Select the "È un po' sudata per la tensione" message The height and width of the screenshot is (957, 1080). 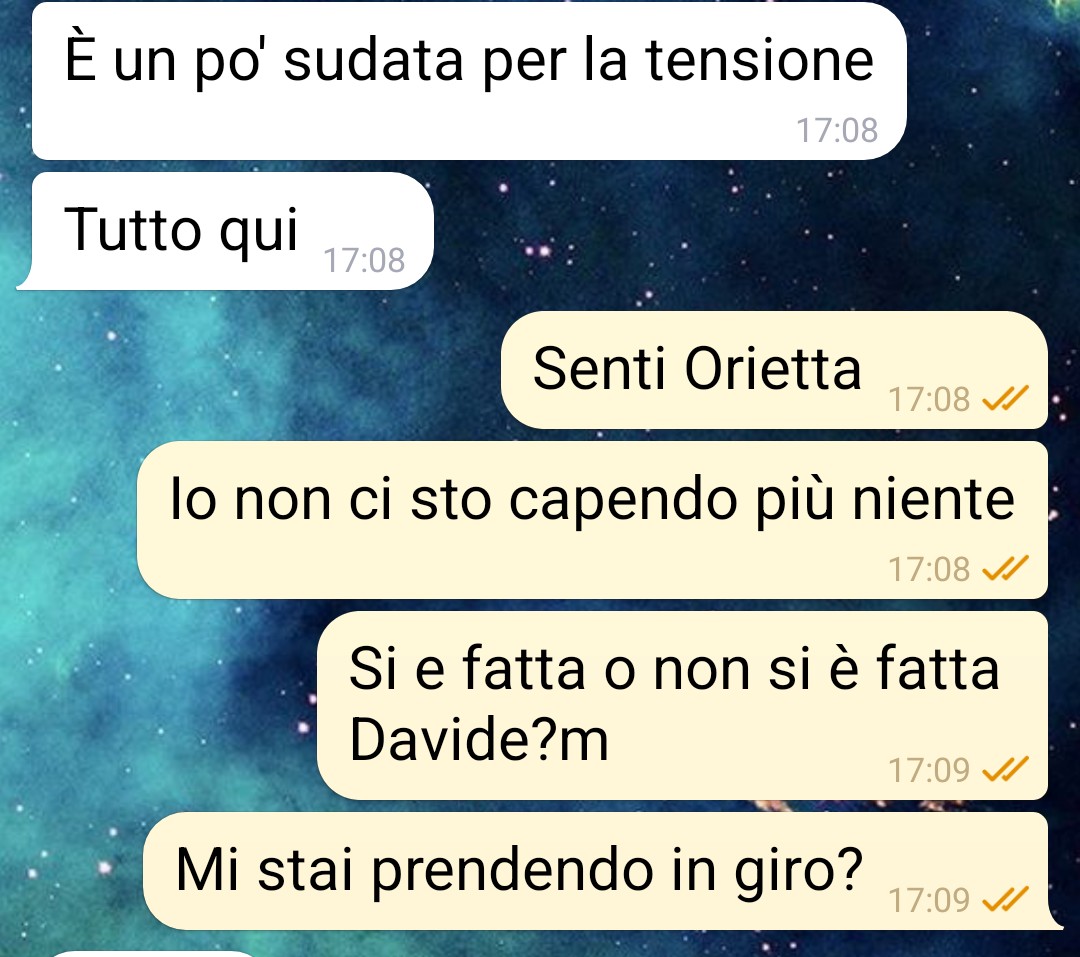click(x=469, y=81)
